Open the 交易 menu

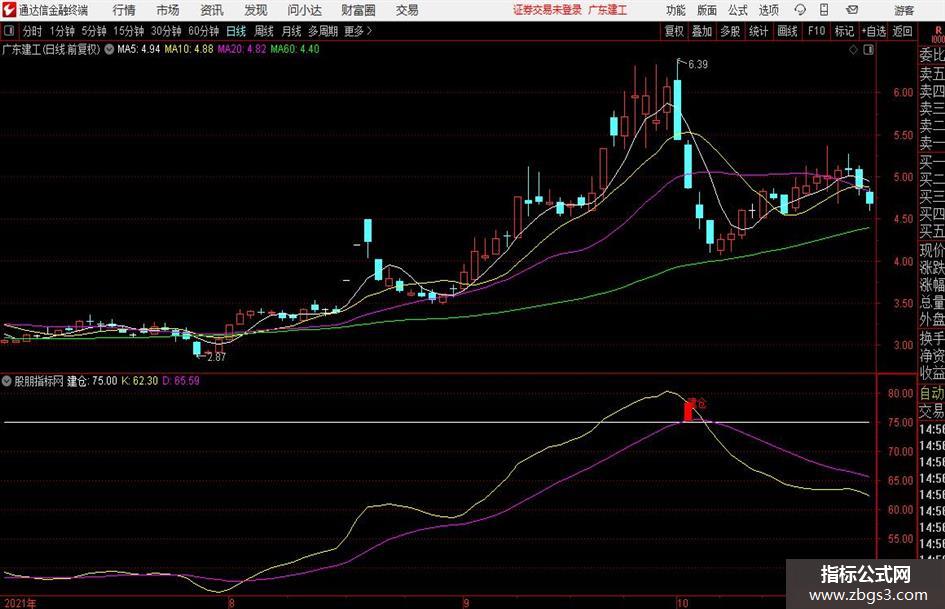407,10
